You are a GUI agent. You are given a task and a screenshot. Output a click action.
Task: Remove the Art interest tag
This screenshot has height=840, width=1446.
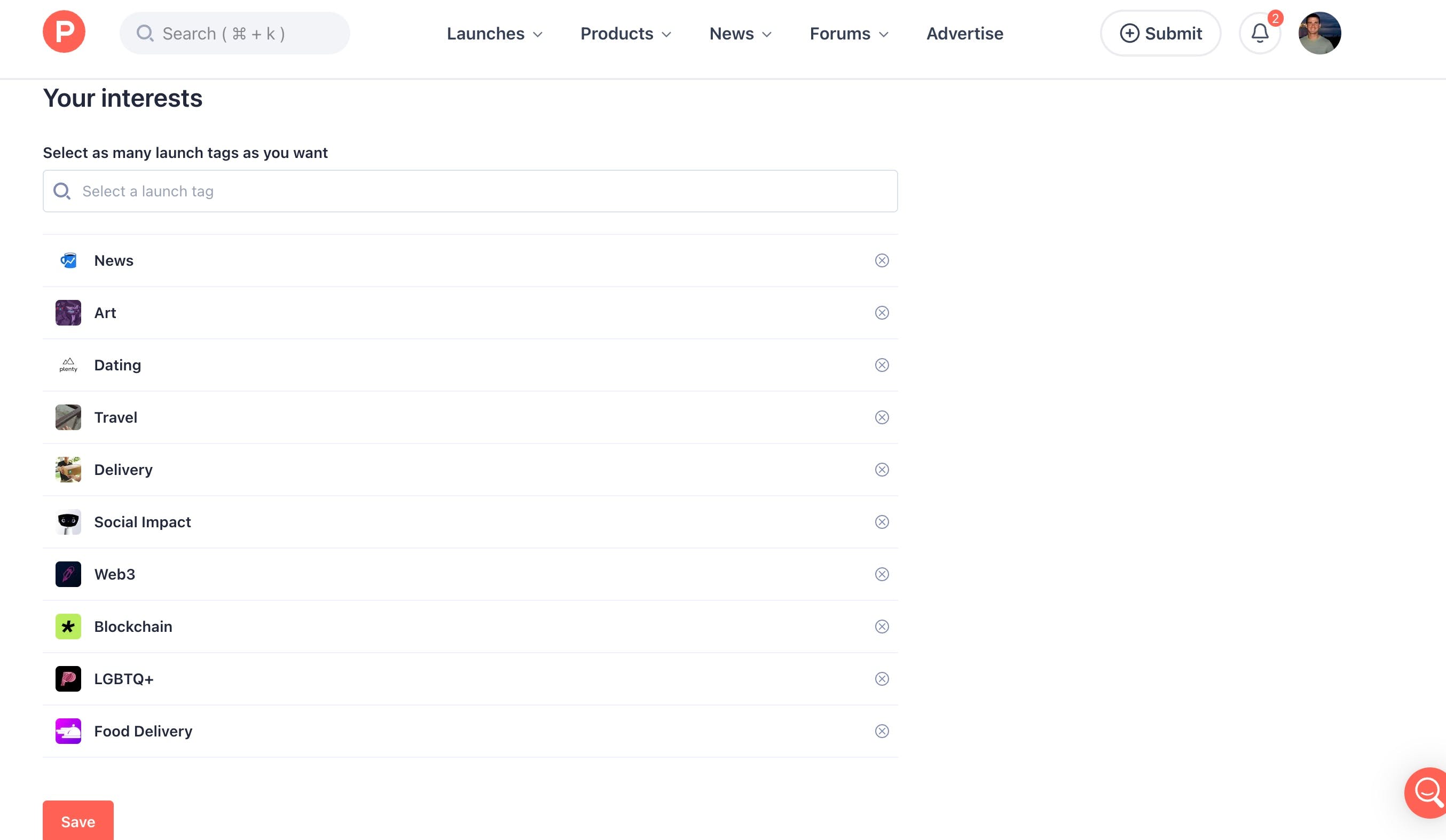pos(882,313)
